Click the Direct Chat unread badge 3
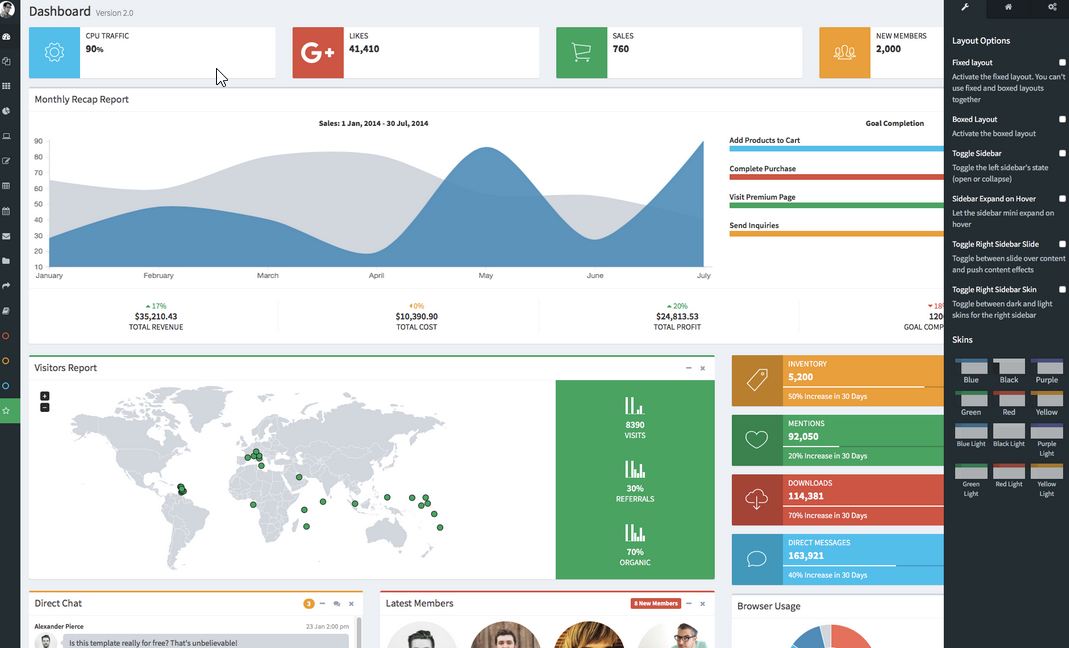The height and width of the screenshot is (648, 1069). point(309,604)
